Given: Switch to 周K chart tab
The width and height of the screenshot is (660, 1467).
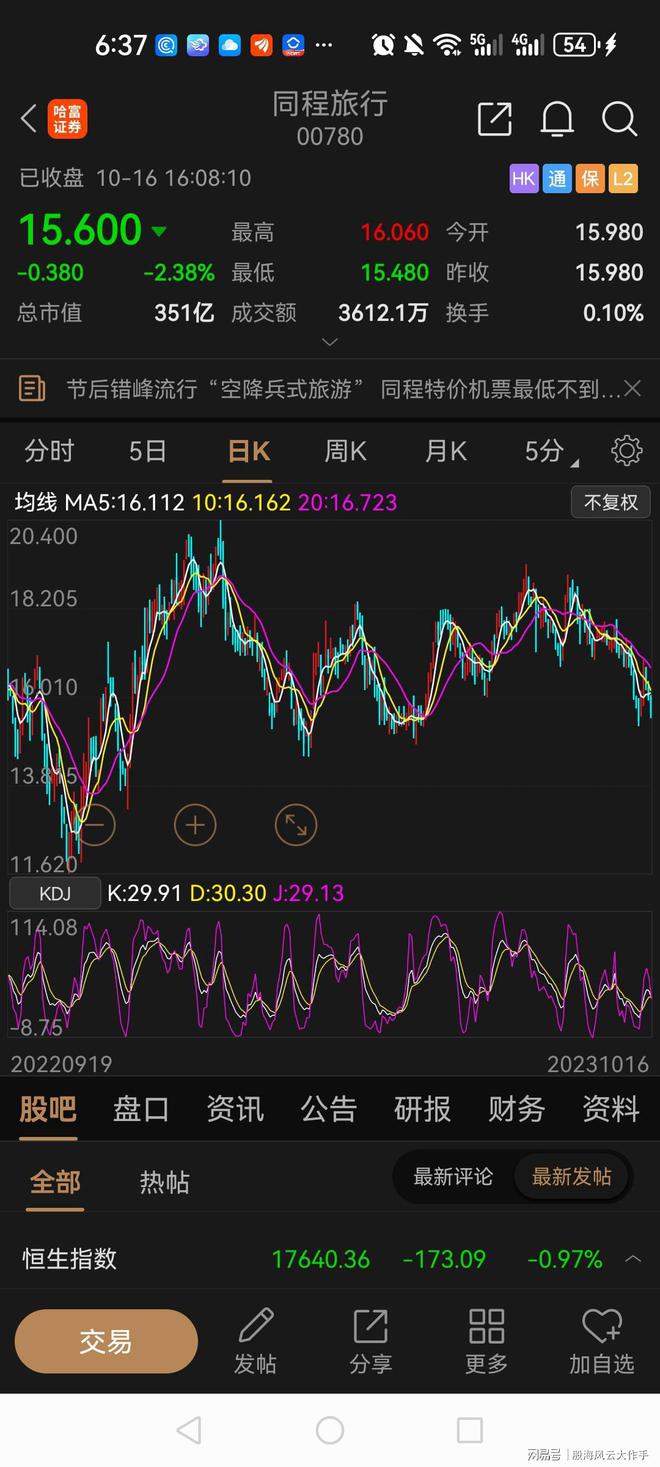Looking at the screenshot, I should pyautogui.click(x=345, y=451).
